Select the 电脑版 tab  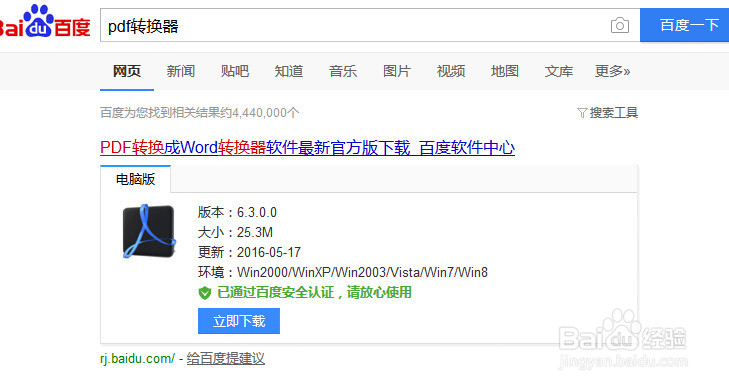135,179
